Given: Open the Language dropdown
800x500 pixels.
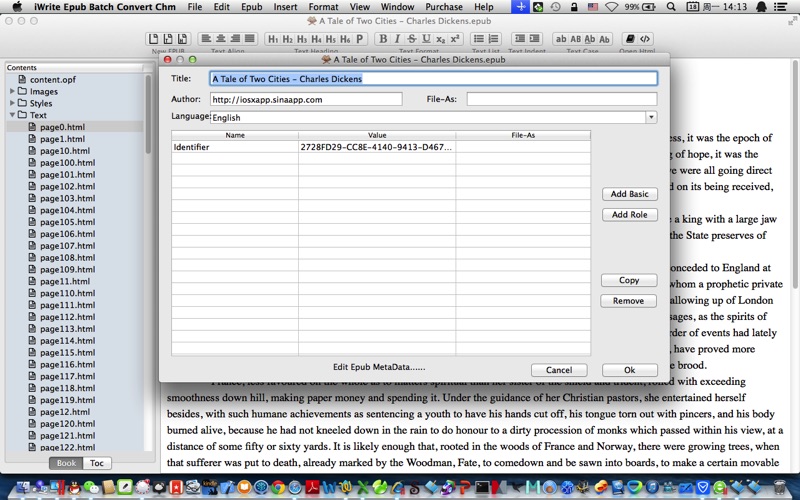Looking at the screenshot, I should (651, 117).
